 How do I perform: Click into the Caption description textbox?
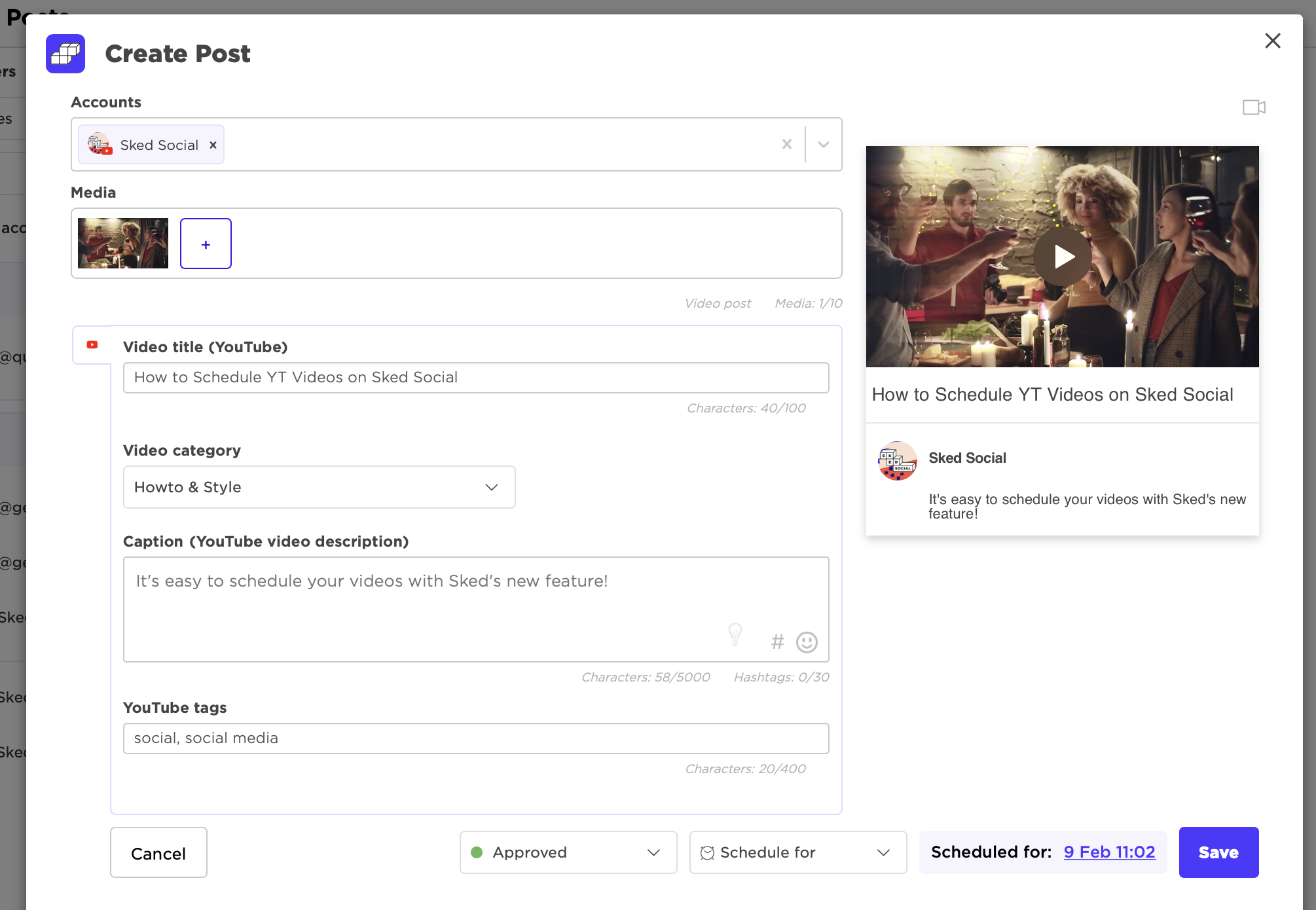point(476,610)
